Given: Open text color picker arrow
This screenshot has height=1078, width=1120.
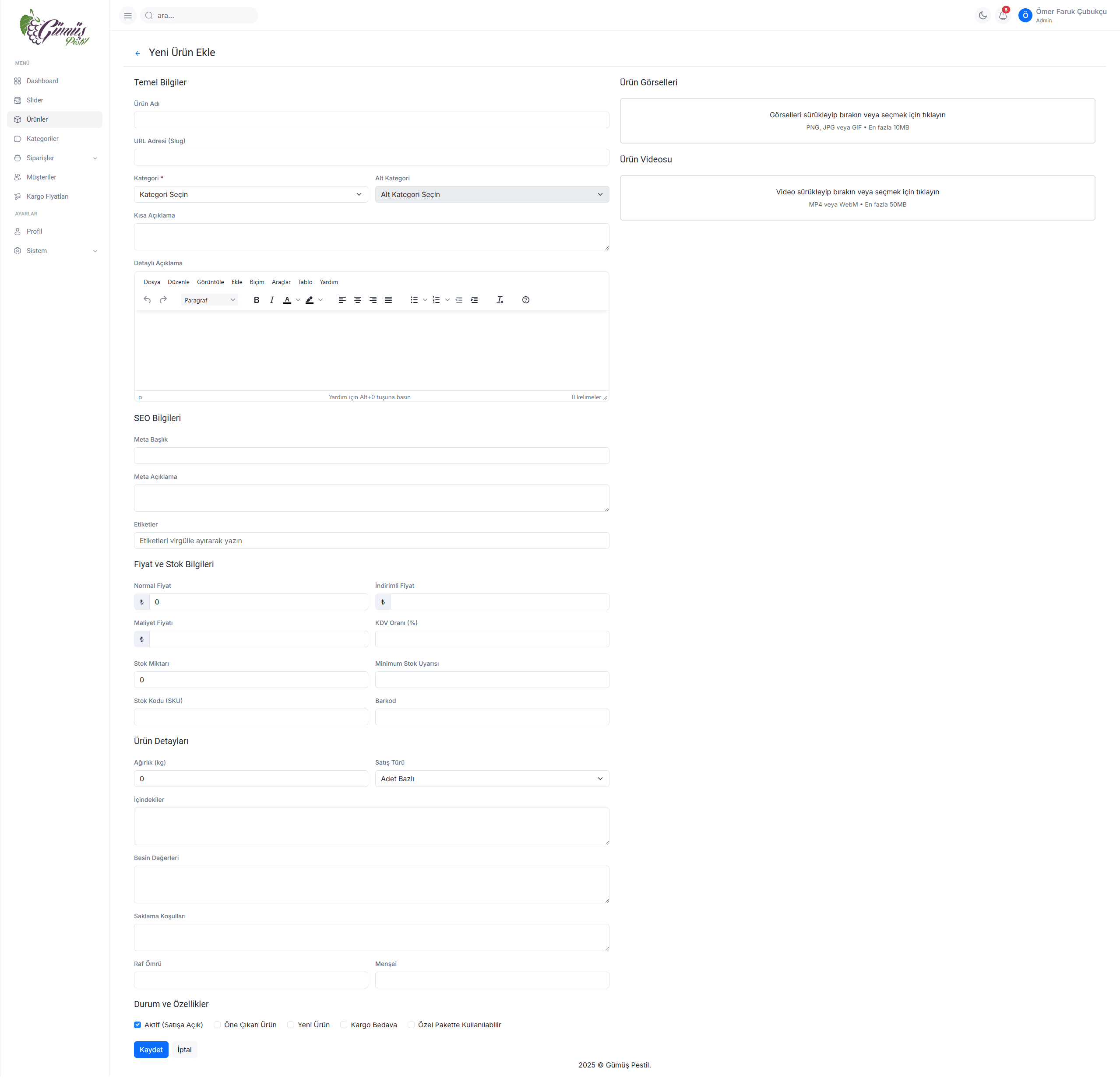Looking at the screenshot, I should click(298, 300).
